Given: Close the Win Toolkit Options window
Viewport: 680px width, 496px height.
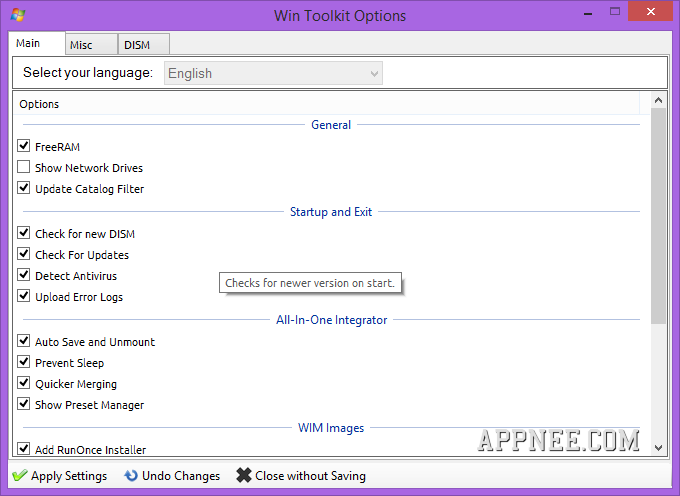Looking at the screenshot, I should 651,12.
